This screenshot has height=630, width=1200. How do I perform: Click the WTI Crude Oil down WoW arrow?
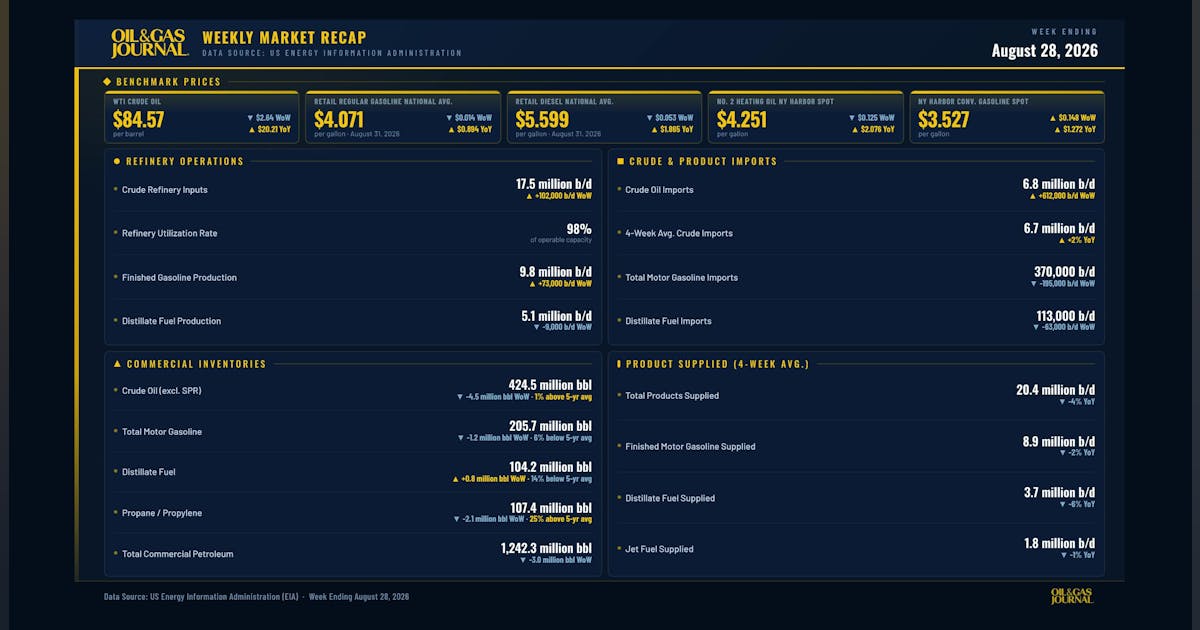pos(250,117)
